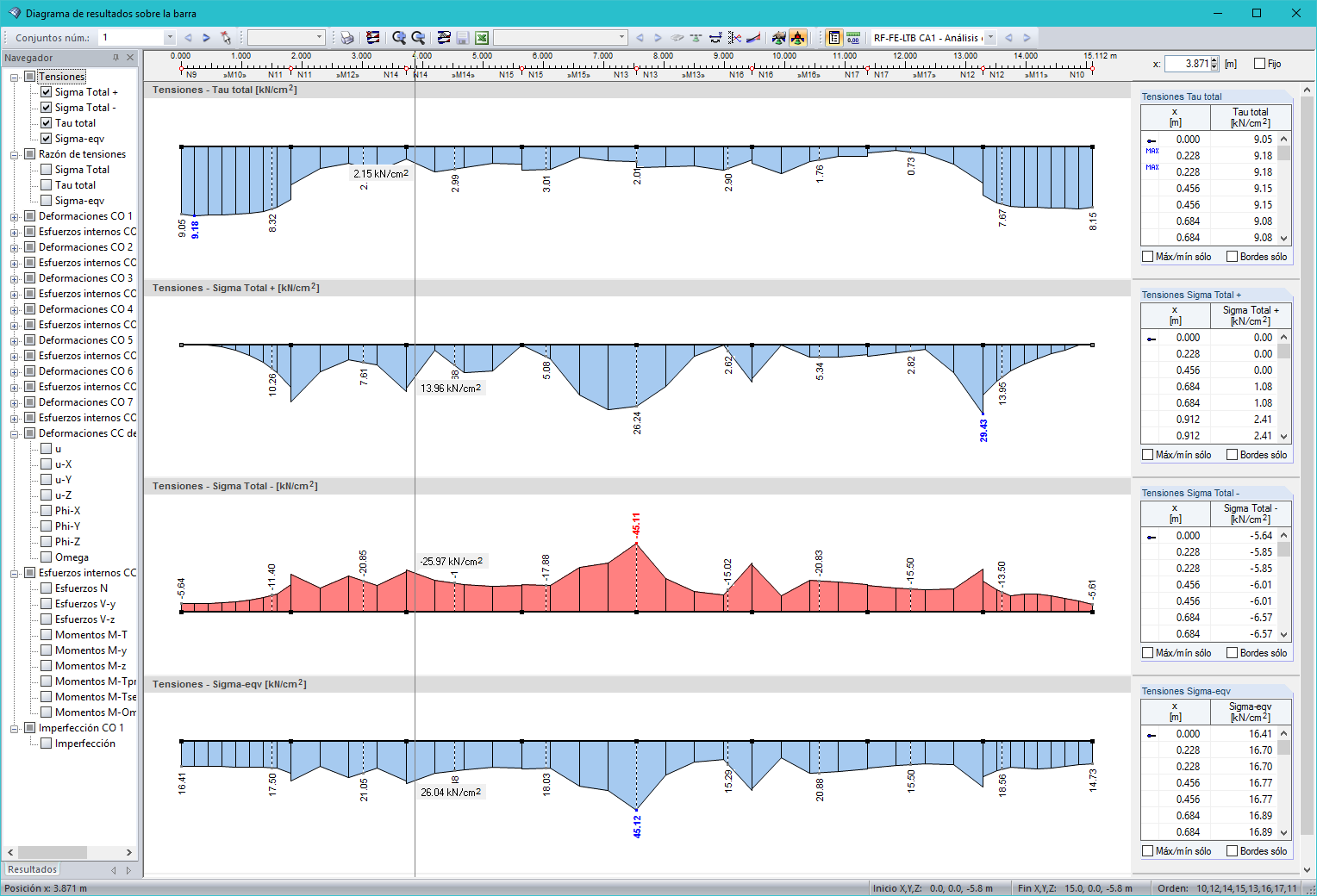Image resolution: width=1317 pixels, height=896 pixels.
Task: Click the flag-like icon right of the printer
Action: coord(372,38)
